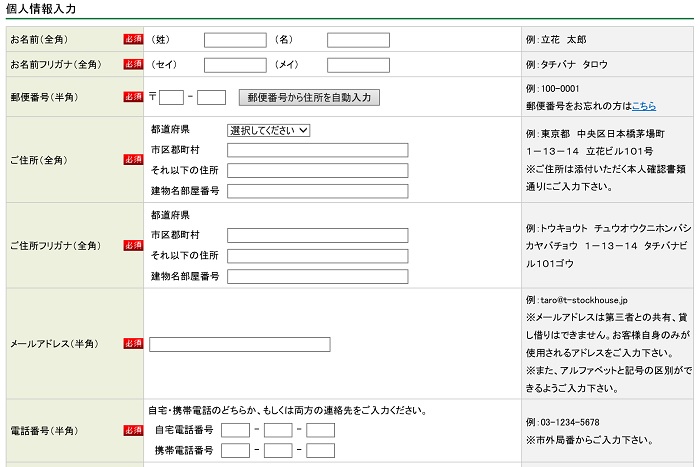Click the 電話番号(半角) label
The image size is (700, 467).
(44, 431)
